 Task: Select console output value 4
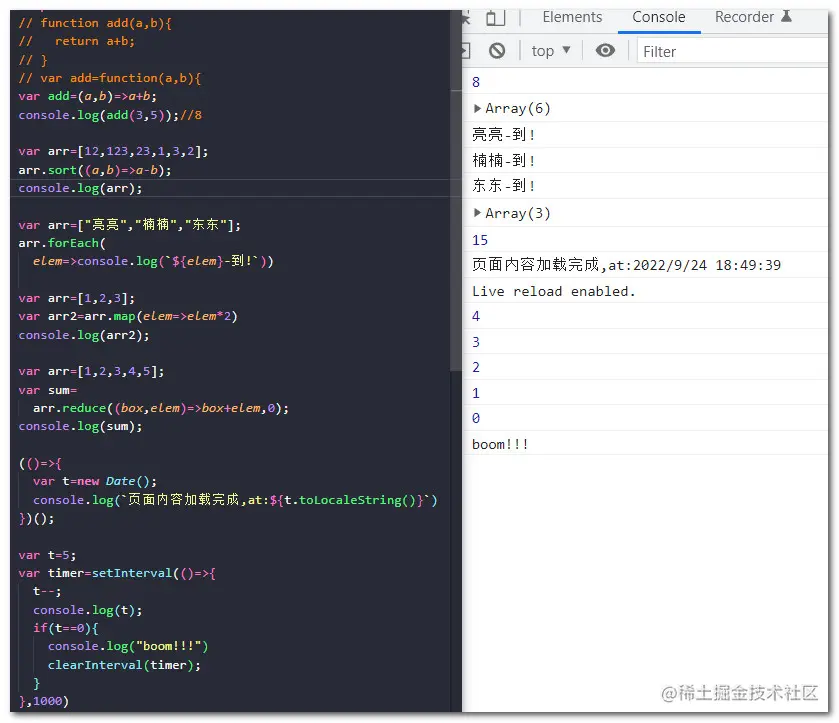click(476, 316)
